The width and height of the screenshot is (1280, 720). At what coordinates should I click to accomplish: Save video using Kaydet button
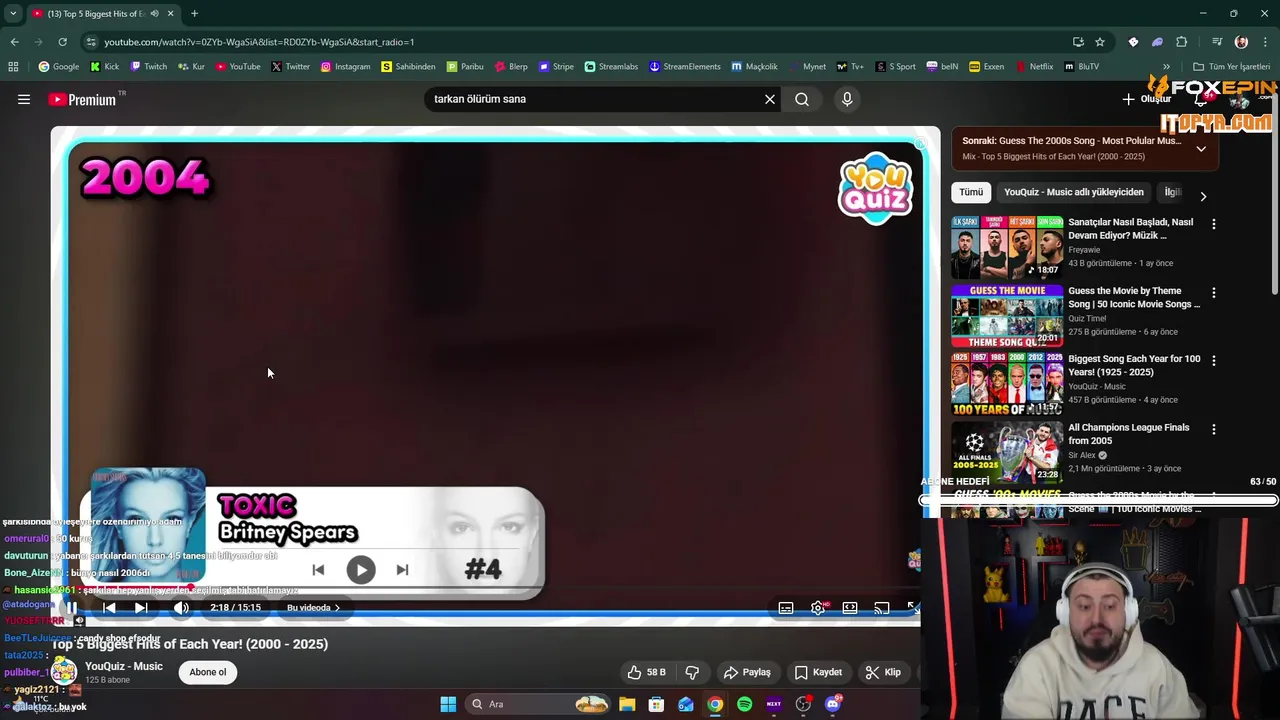[818, 672]
